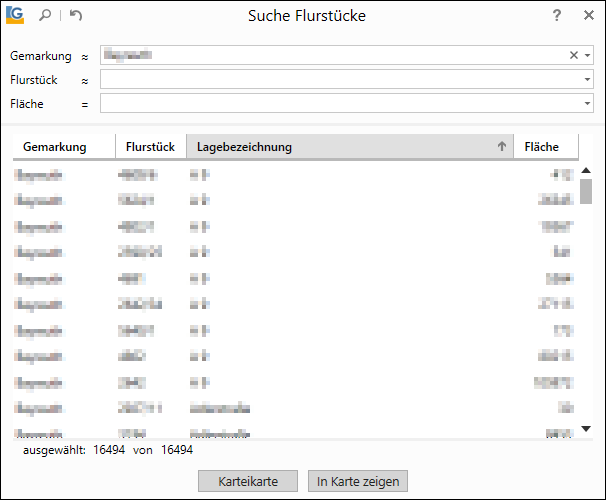
Task: Expand the Gemarkung dropdown arrow
Action: (588, 56)
